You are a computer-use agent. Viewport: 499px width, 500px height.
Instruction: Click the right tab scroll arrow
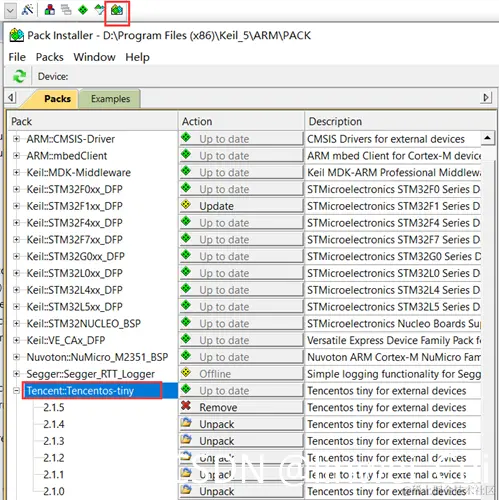tap(486, 98)
